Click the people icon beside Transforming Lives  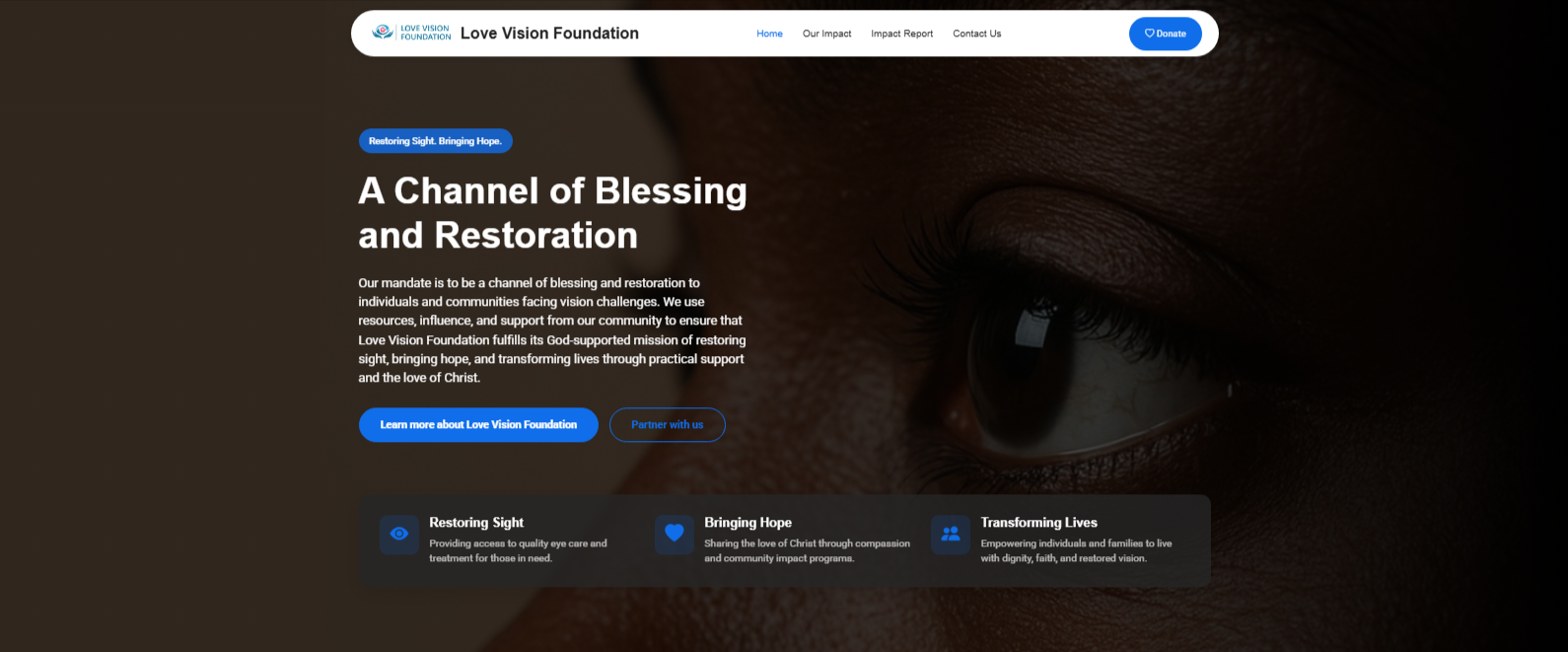[951, 534]
